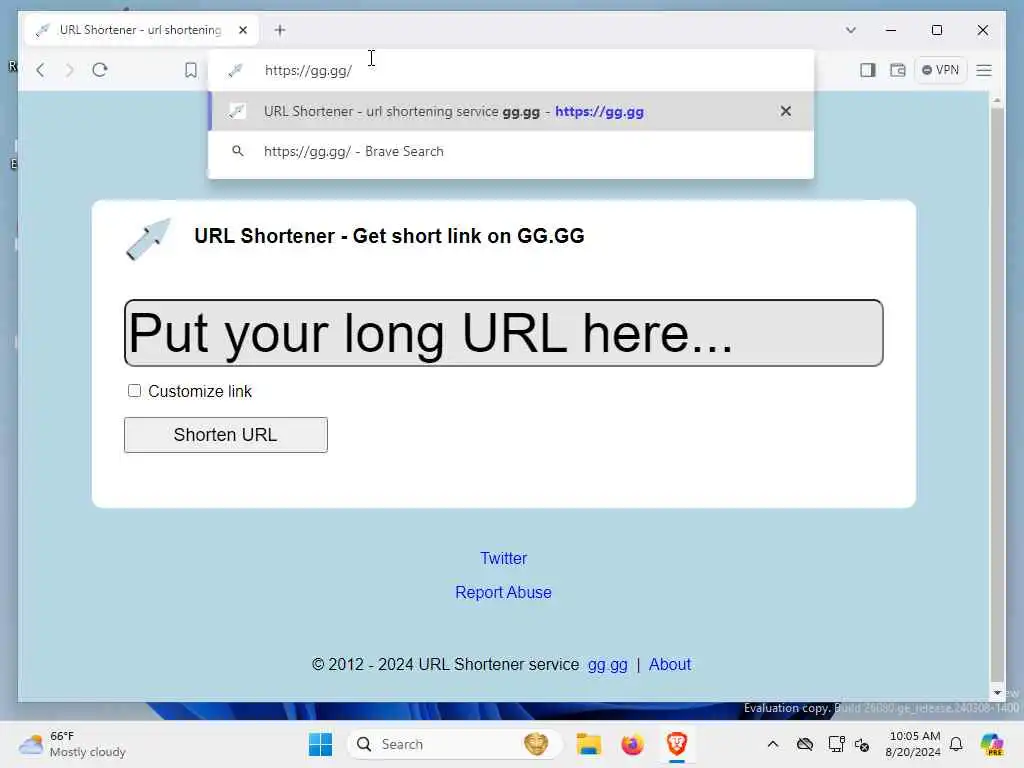Maximize the Brave window

coord(936,30)
